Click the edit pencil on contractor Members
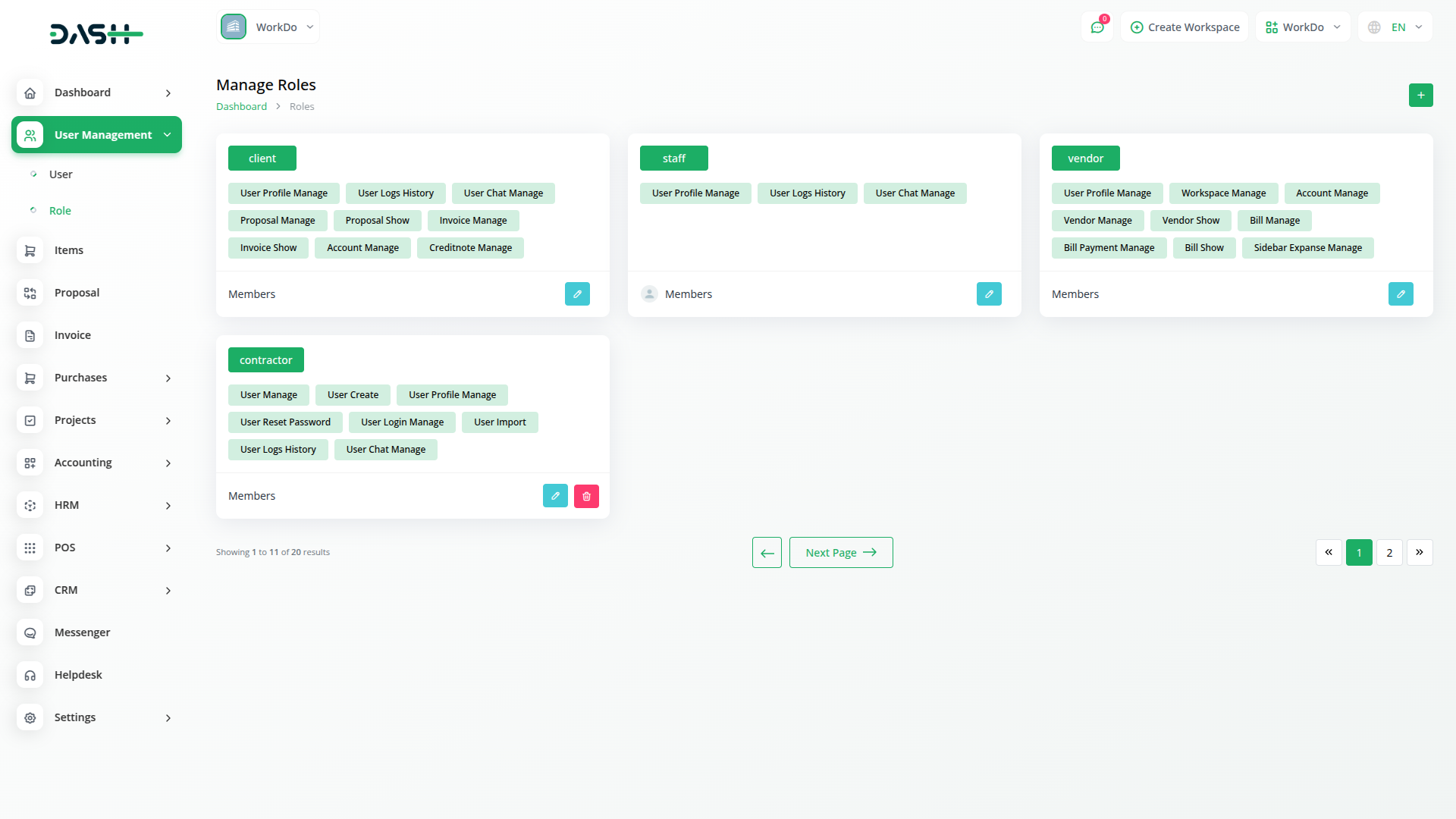This screenshot has width=1456, height=819. coord(555,496)
